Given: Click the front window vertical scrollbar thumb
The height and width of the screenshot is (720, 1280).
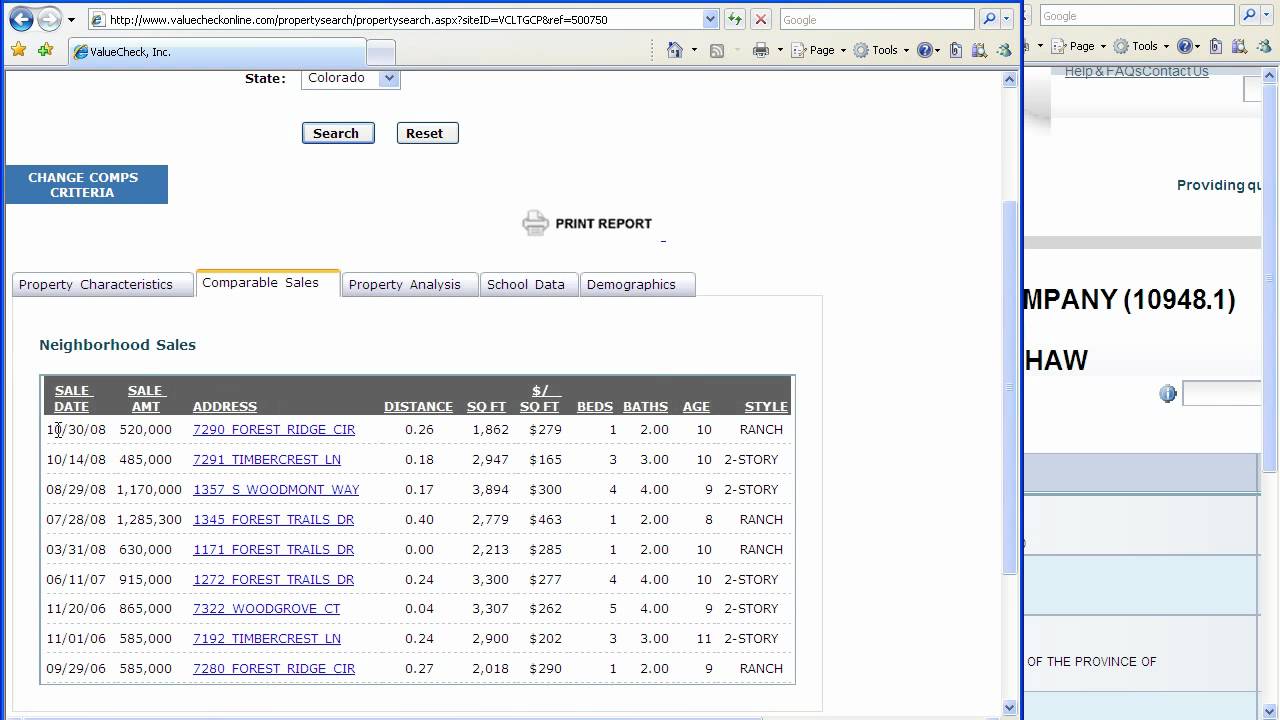Looking at the screenshot, I should tap(1009, 387).
